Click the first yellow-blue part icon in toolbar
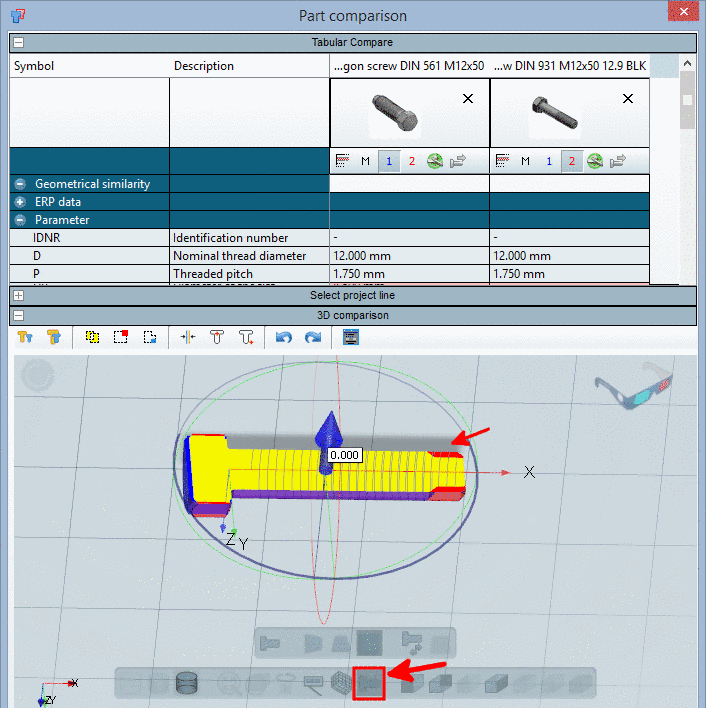Viewport: 706px width, 708px height. 26,338
